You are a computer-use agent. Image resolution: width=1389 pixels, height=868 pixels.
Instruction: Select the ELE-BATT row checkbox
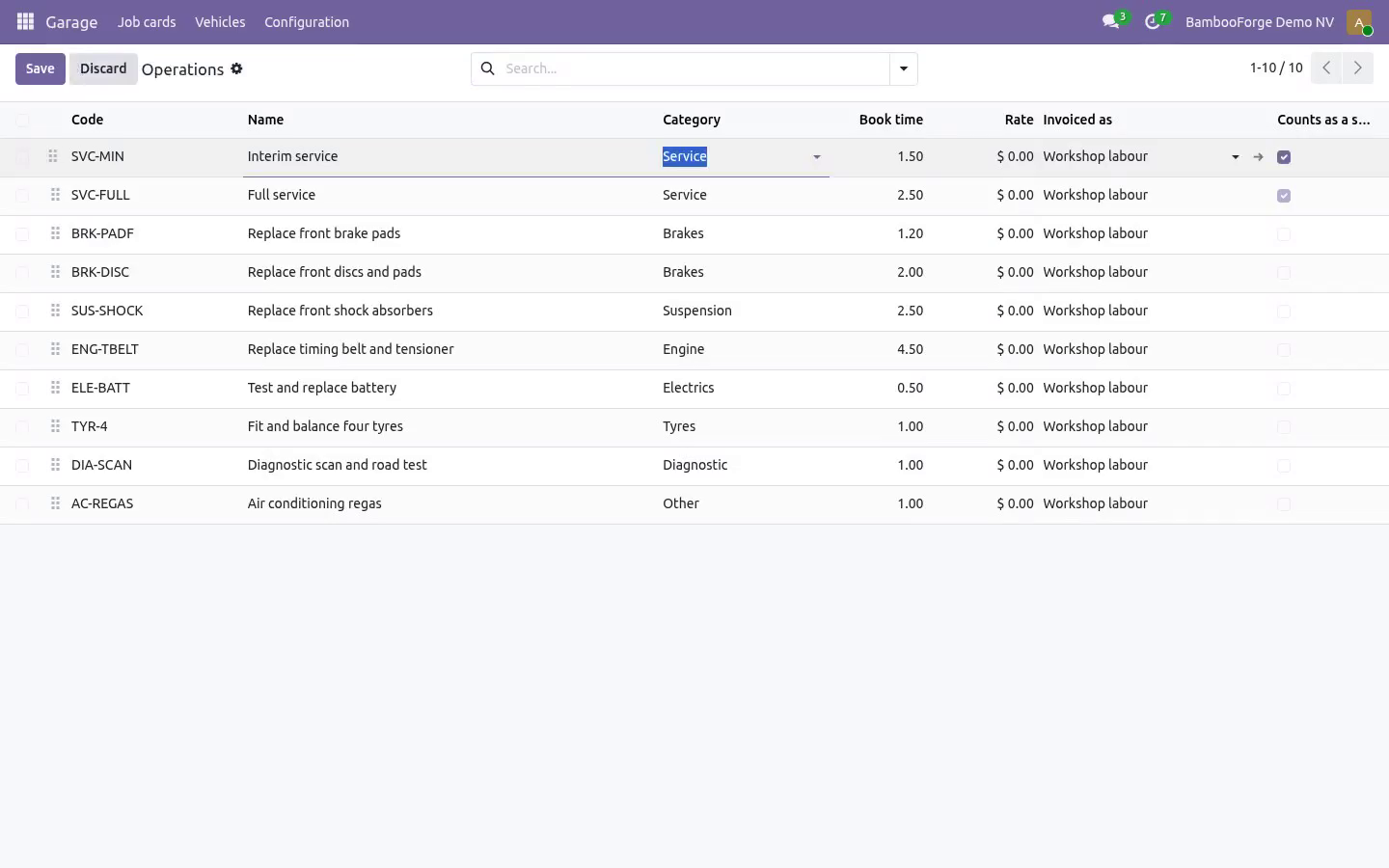pyautogui.click(x=22, y=389)
